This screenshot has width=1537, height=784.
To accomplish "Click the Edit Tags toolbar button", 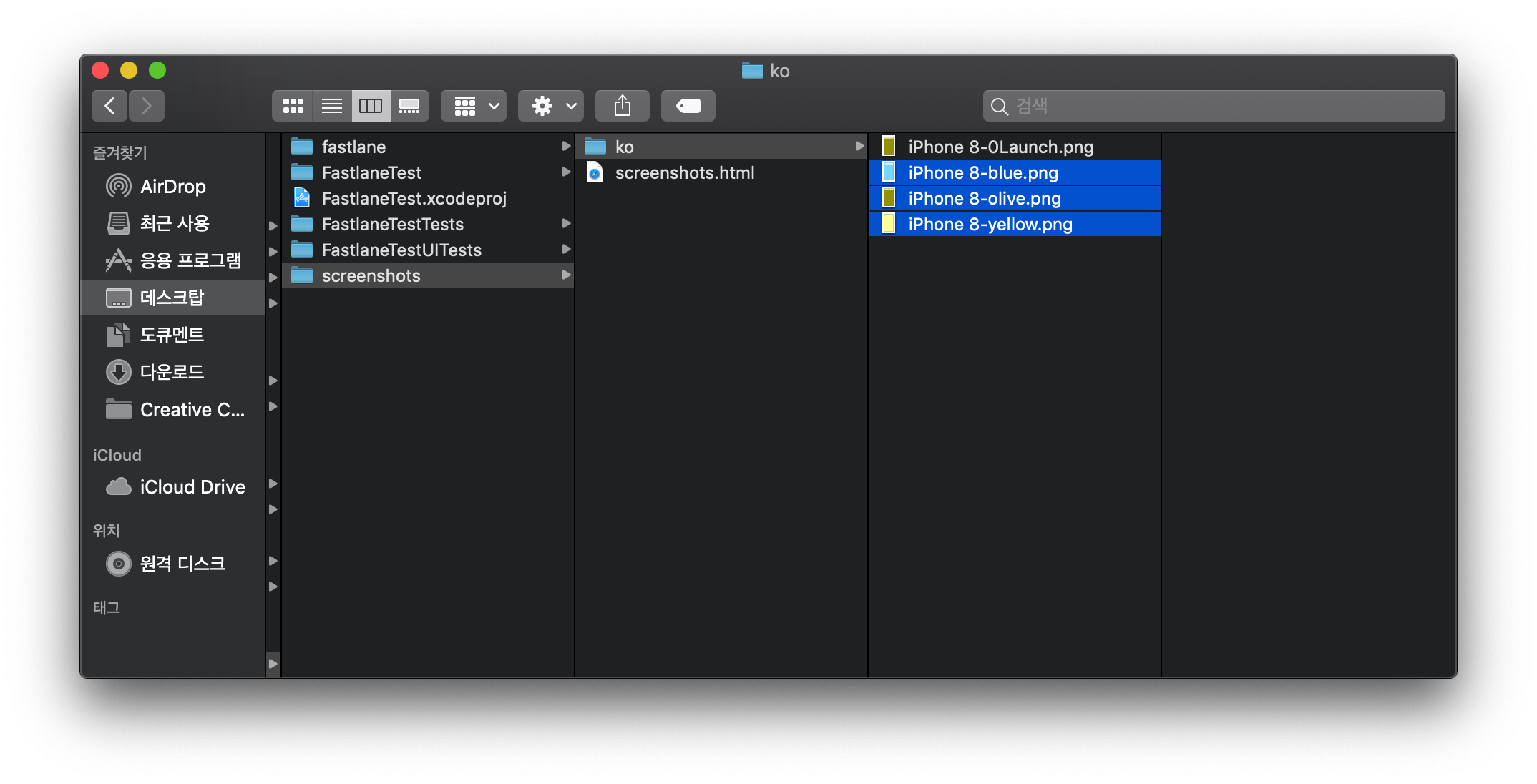I will 688,106.
